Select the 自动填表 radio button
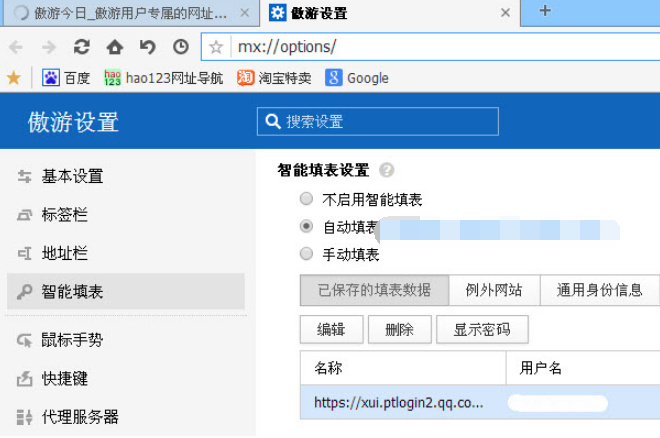This screenshot has width=660, height=438. click(x=306, y=226)
